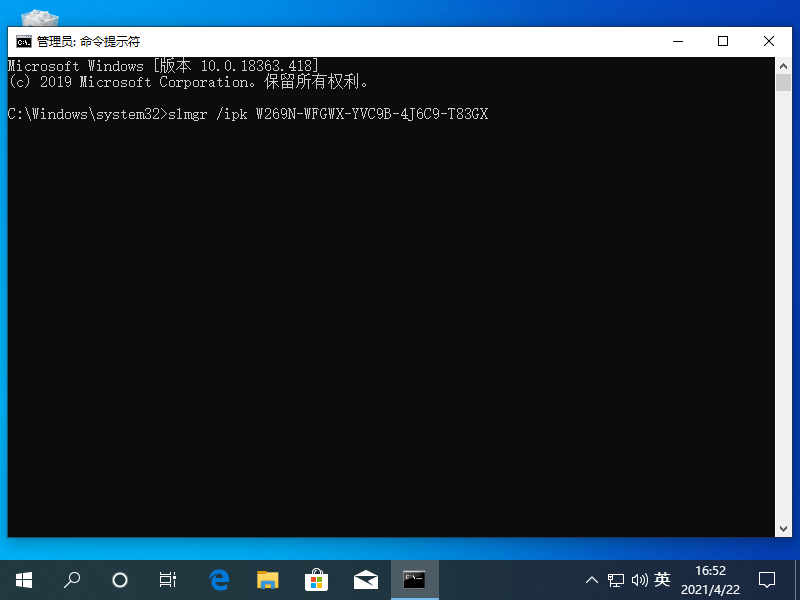
Task: Click the active Command Prompt taskbar button
Action: (414, 579)
